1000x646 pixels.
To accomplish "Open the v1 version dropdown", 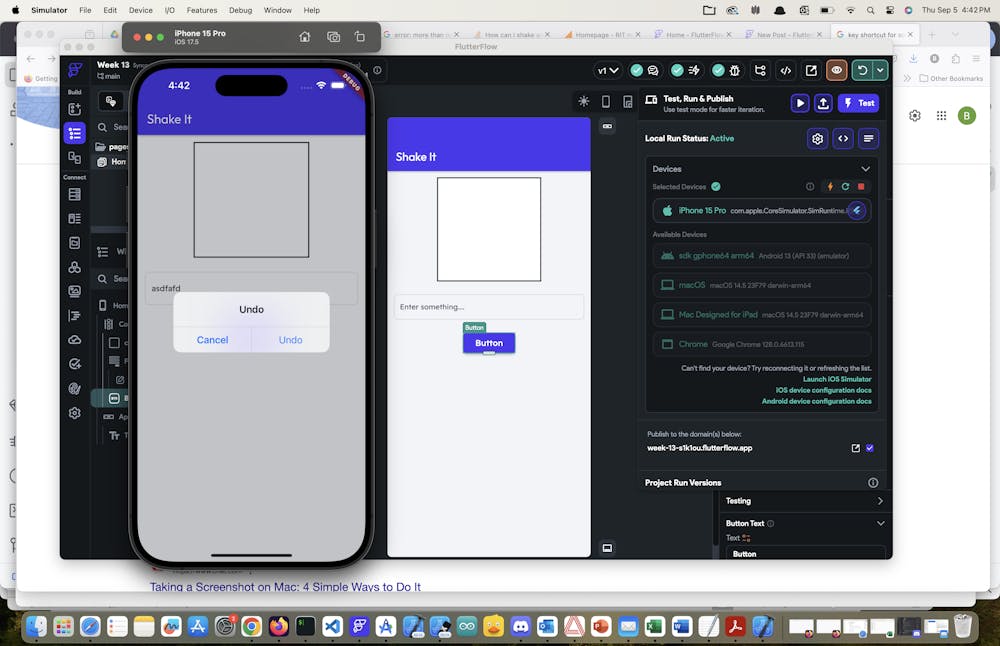I will point(607,70).
